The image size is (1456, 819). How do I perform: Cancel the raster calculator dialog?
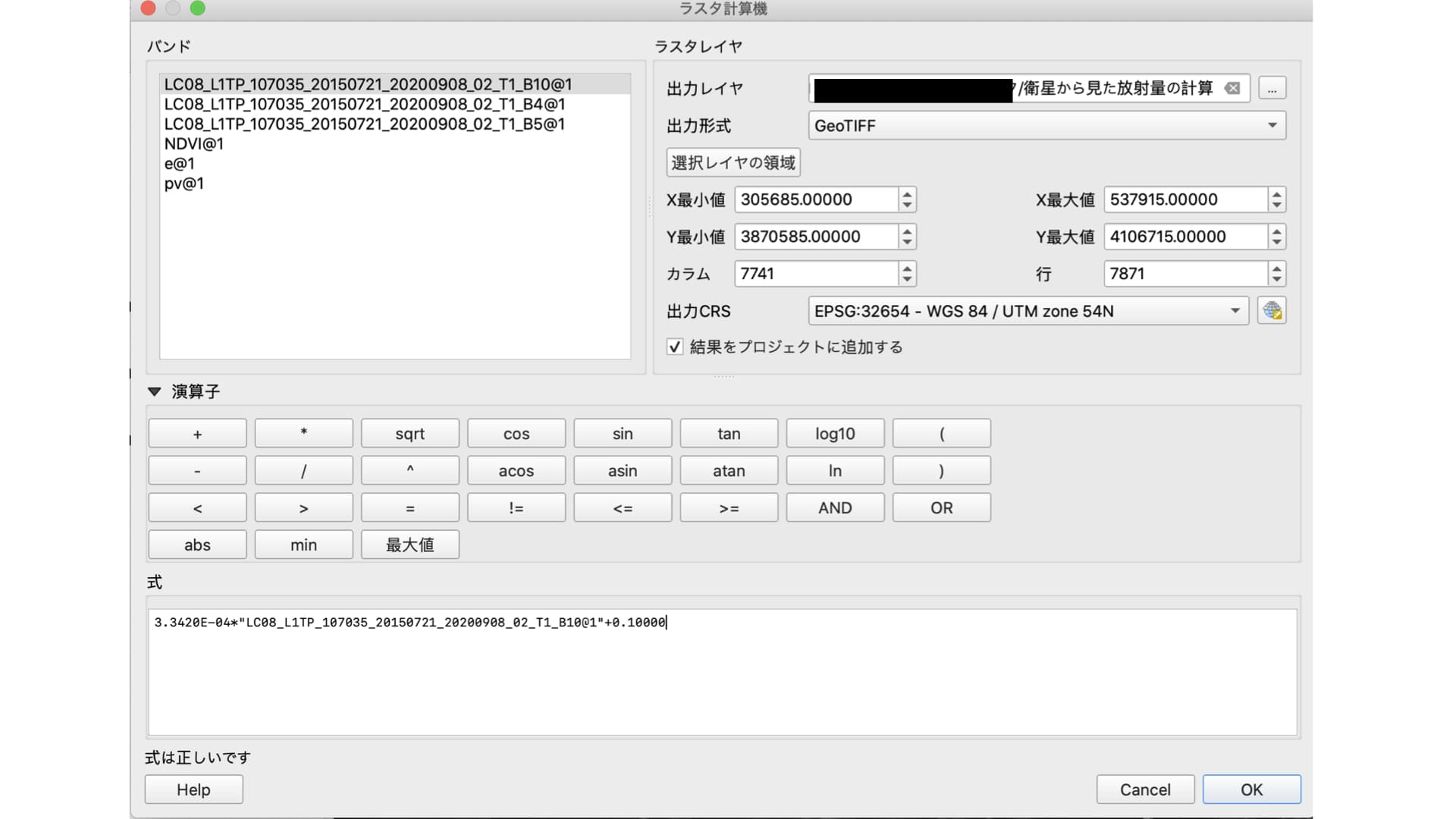[x=1145, y=789]
